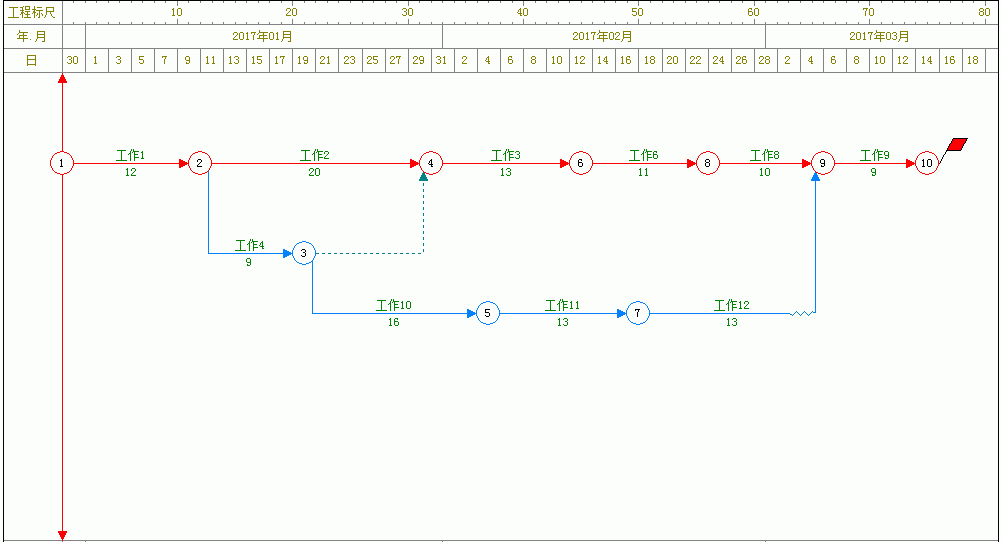The height and width of the screenshot is (542, 1001).
Task: Select blue node 5 circle
Action: point(487,314)
